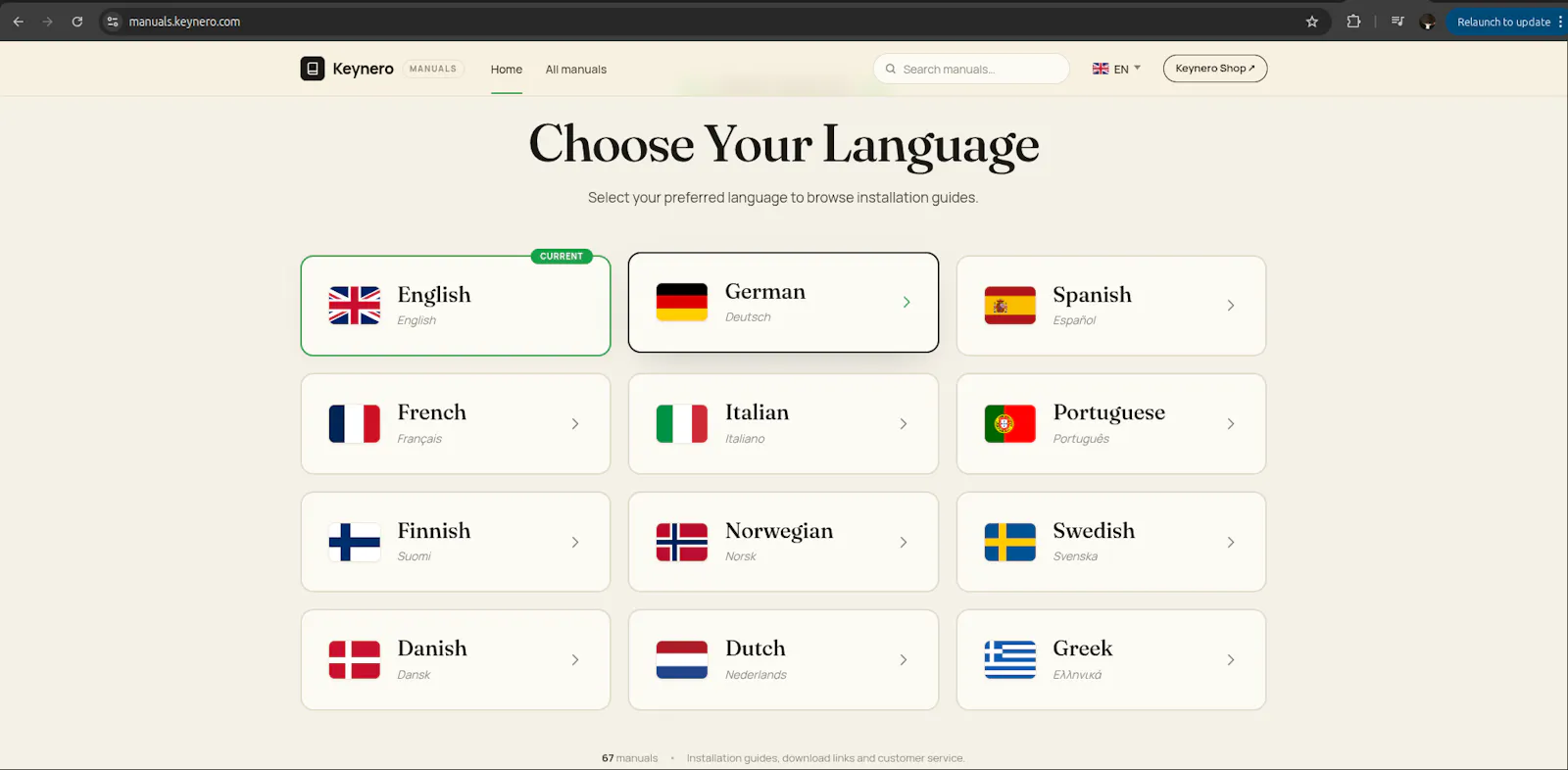Click the chevron on Portuguese card
The height and width of the screenshot is (770, 1568).
point(1231,423)
